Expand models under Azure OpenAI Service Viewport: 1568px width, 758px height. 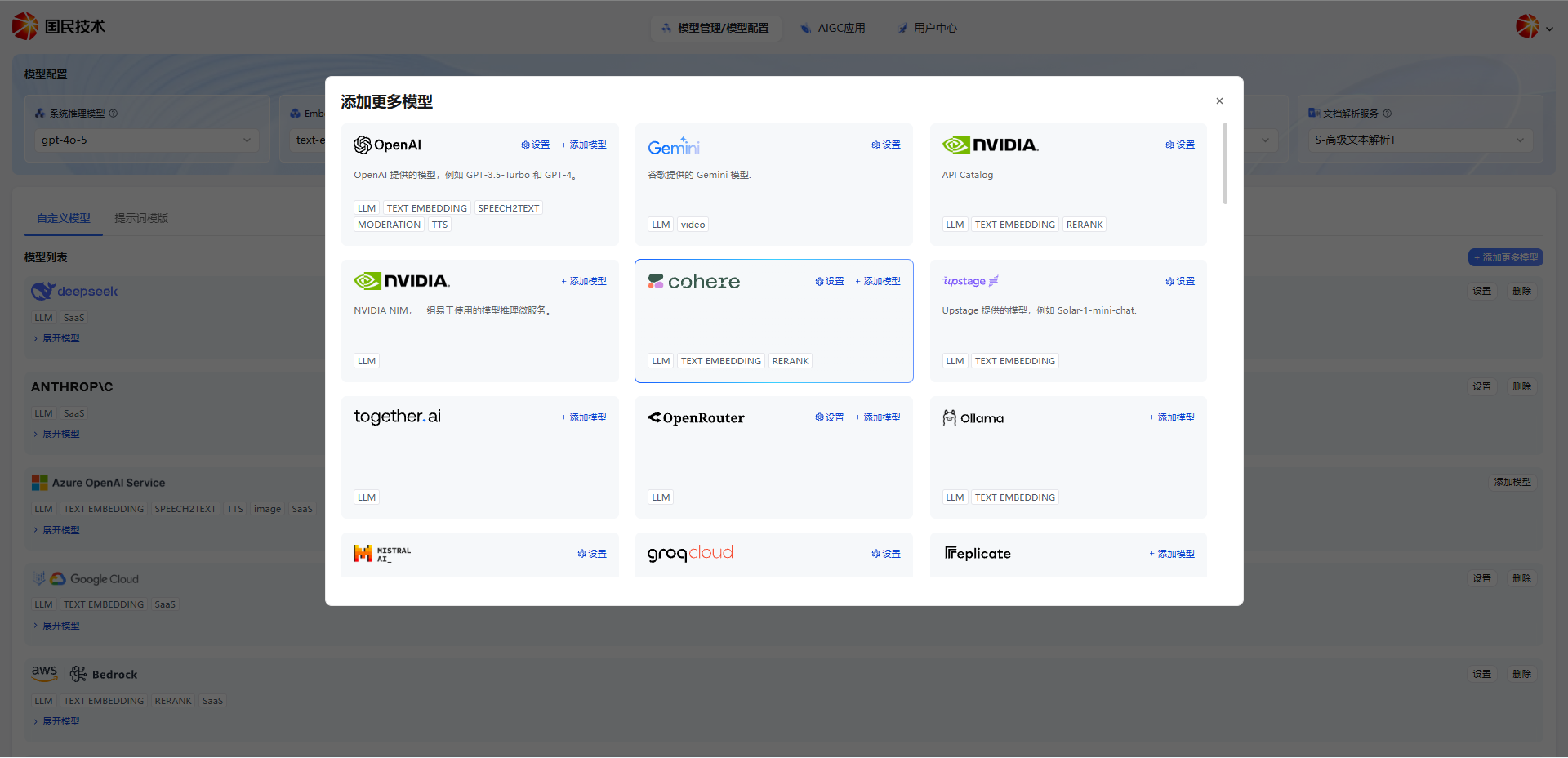[x=56, y=530]
